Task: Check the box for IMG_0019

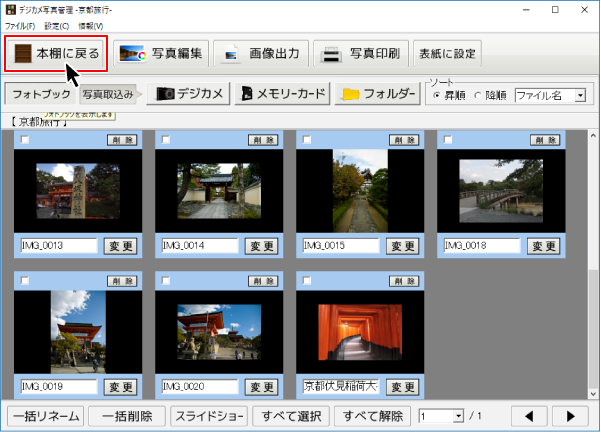Action: click(x=25, y=281)
